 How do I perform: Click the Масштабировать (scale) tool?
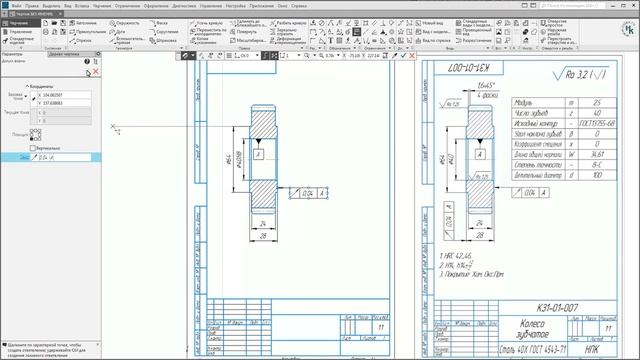248,41
